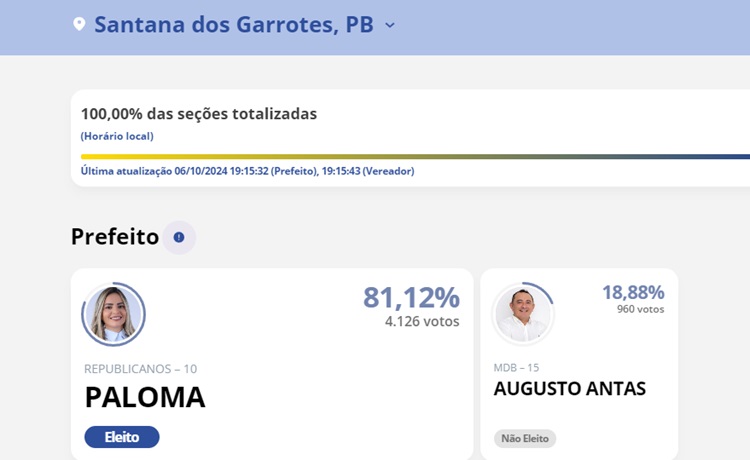Click the Horário local link

tap(117, 136)
